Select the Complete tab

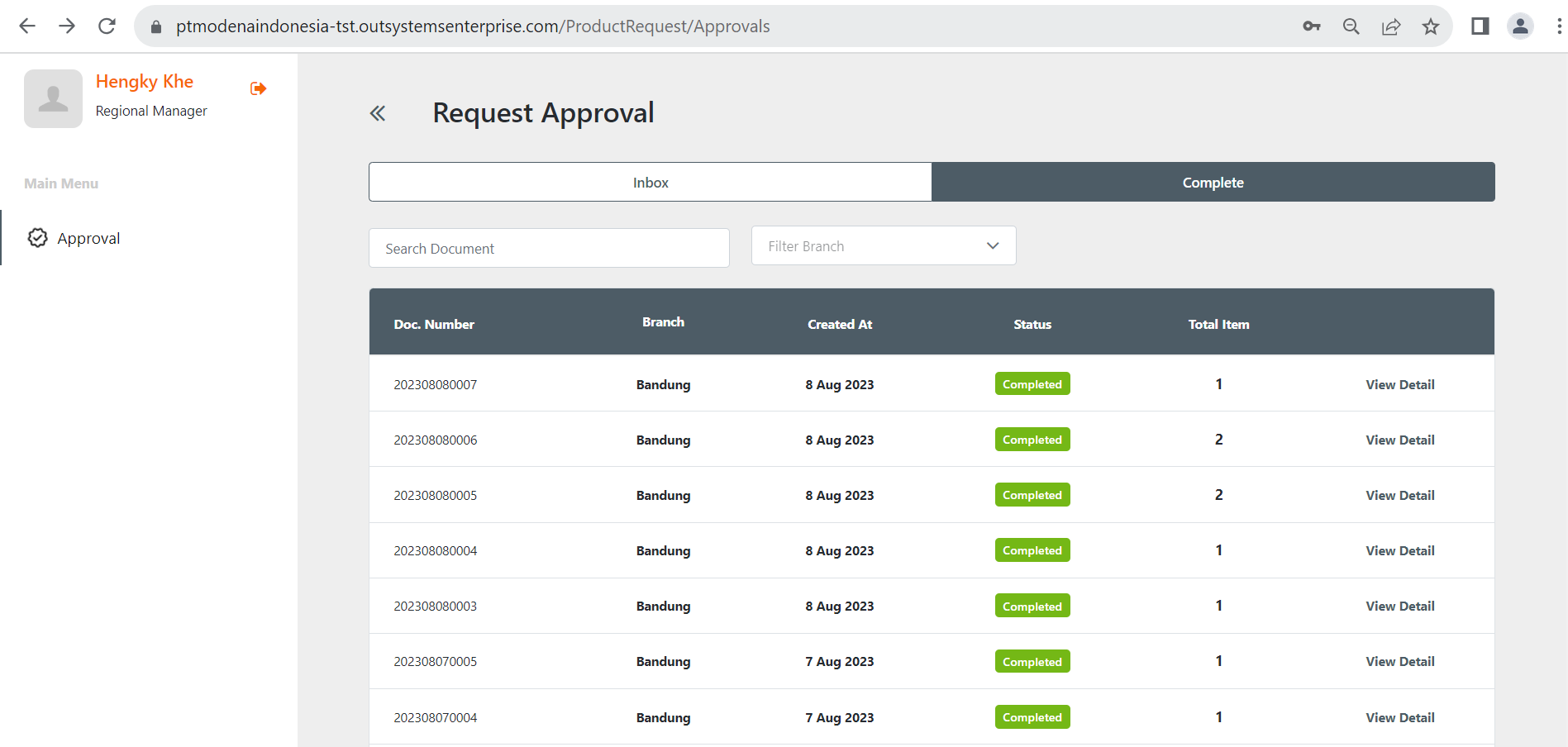[x=1213, y=183]
